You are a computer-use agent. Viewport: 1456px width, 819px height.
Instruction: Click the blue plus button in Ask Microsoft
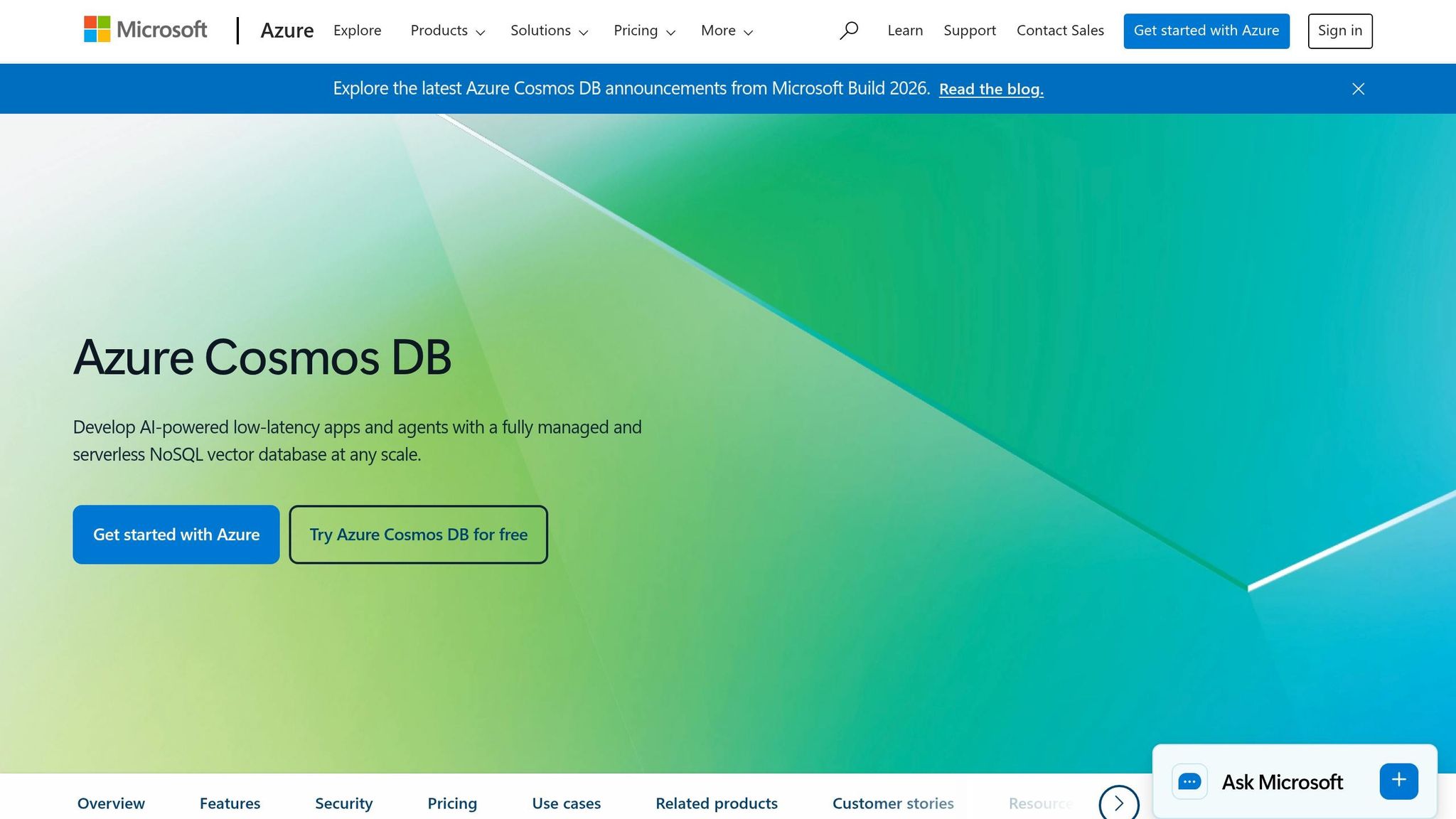click(1398, 781)
